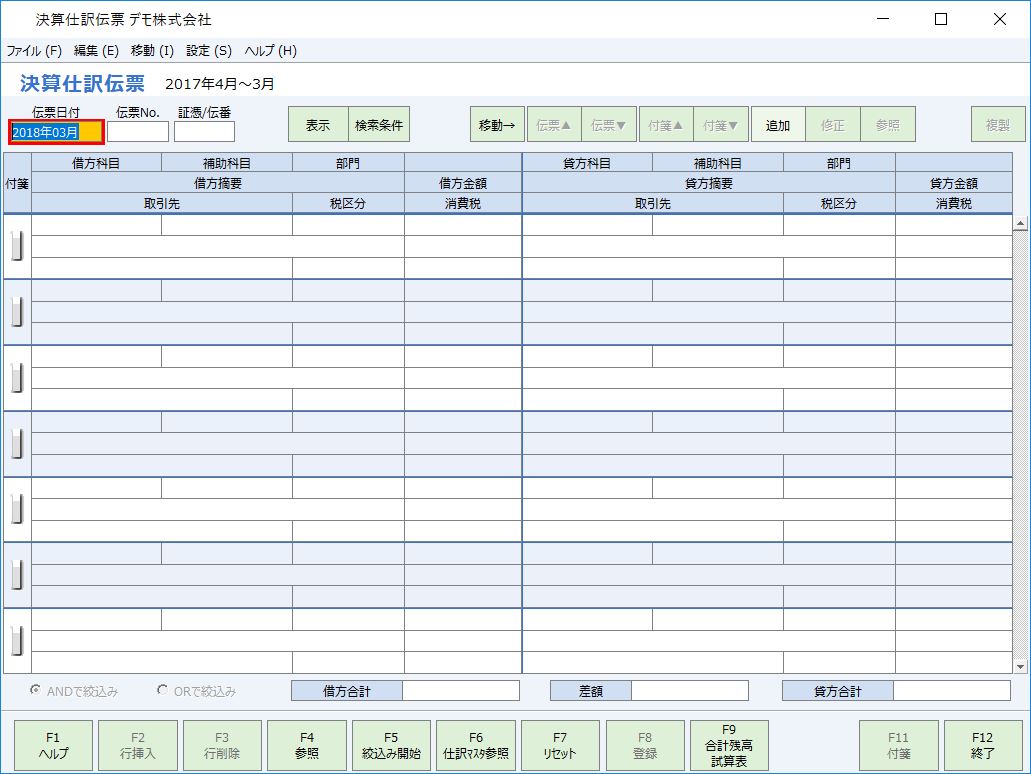Select the ORで絞込み radio button

160,690
